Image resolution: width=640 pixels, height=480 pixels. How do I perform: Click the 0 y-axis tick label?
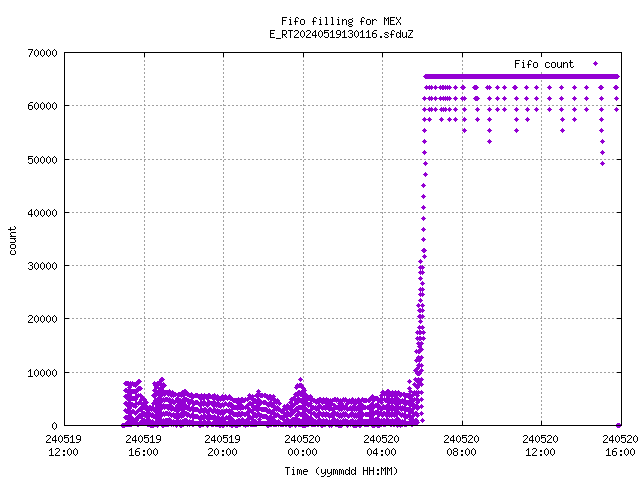54,426
